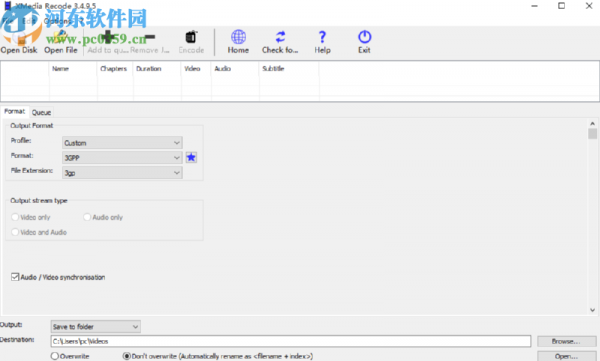Screen dimensions: 600x361
Task: Click the Browse... button
Action: [566, 341]
